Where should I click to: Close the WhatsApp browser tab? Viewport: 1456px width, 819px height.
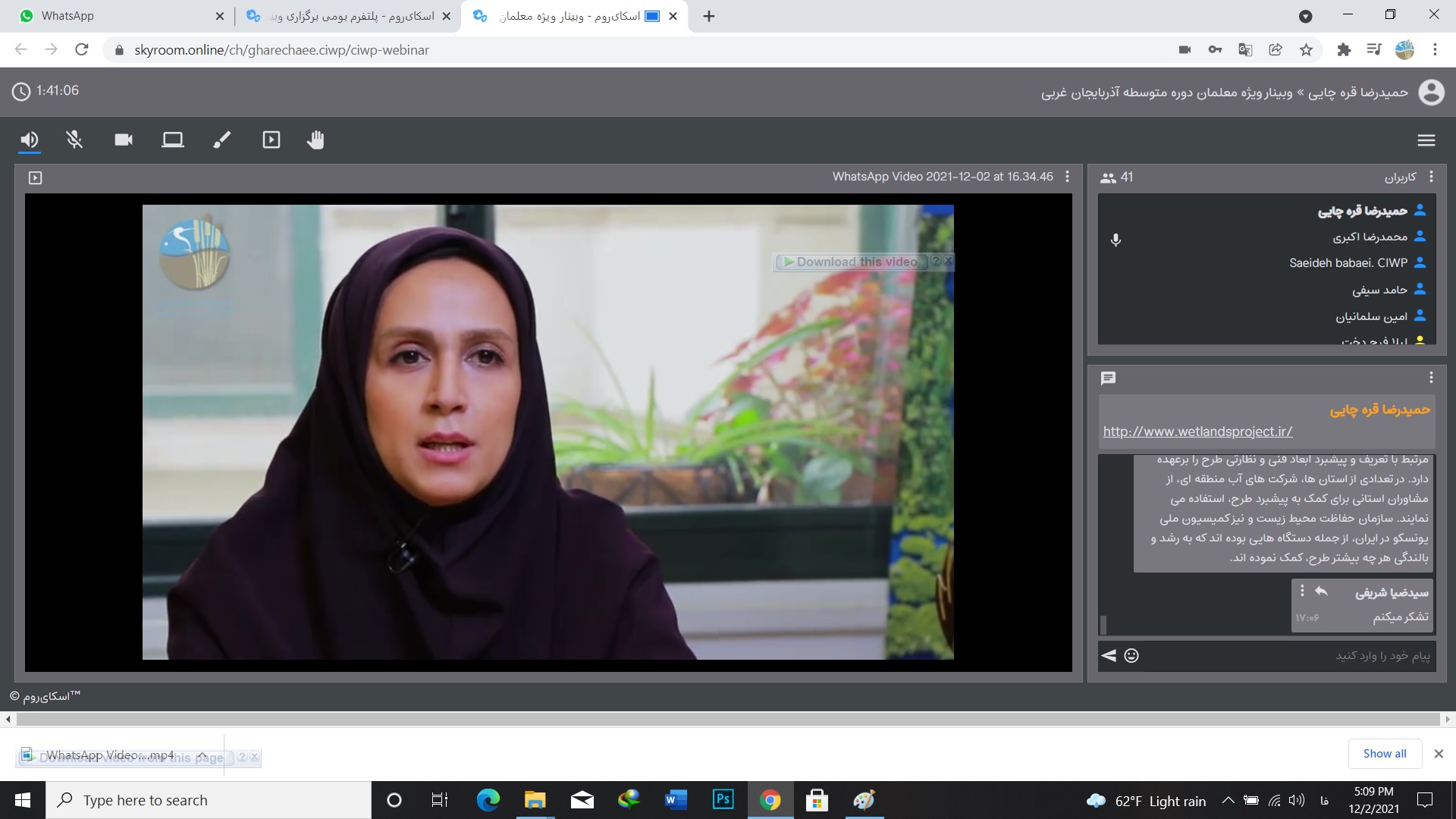220,16
